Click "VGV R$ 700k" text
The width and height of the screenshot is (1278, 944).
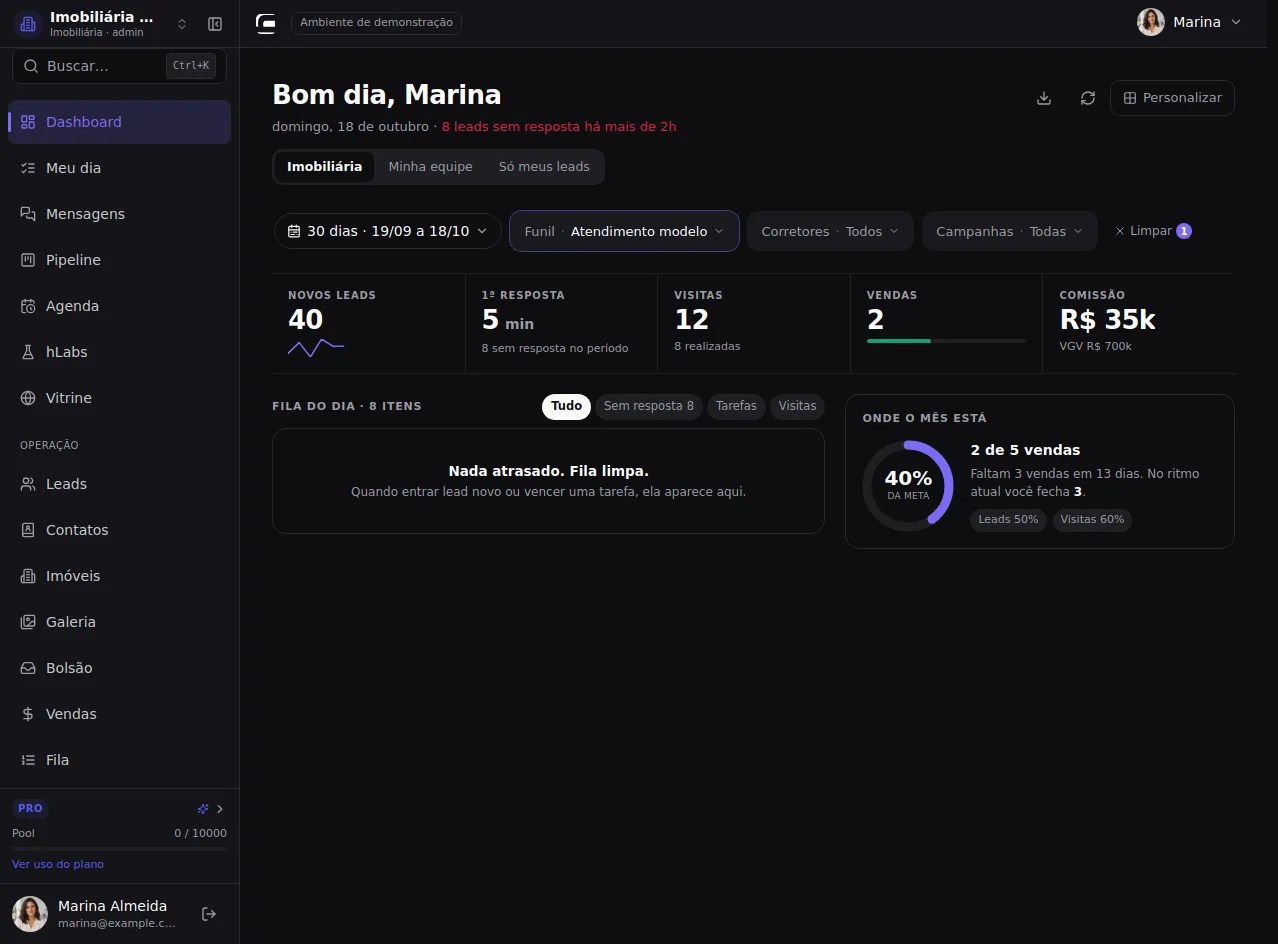1096,346
